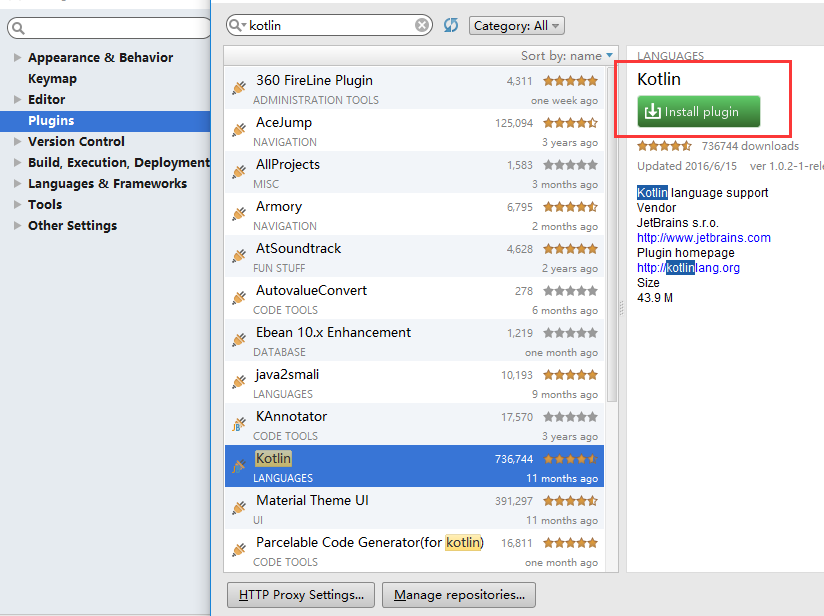This screenshot has width=824, height=616.
Task: Click the AceJump plugin icon
Action: 239,129
